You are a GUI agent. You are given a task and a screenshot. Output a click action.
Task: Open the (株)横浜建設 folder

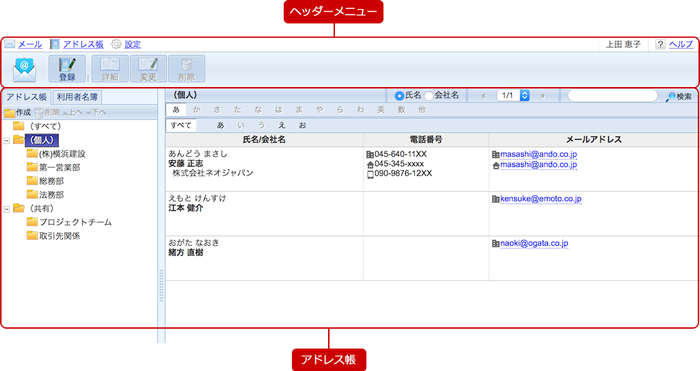[x=62, y=154]
